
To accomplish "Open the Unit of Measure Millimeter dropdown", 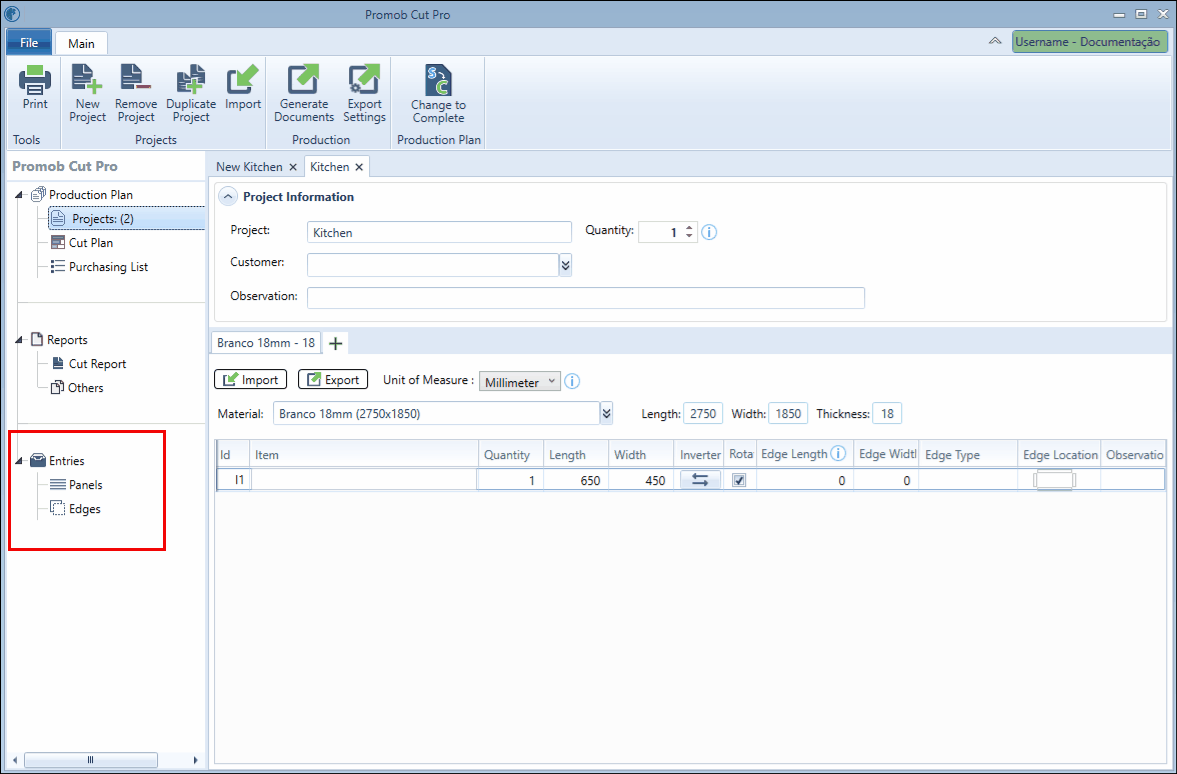I will 519,381.
